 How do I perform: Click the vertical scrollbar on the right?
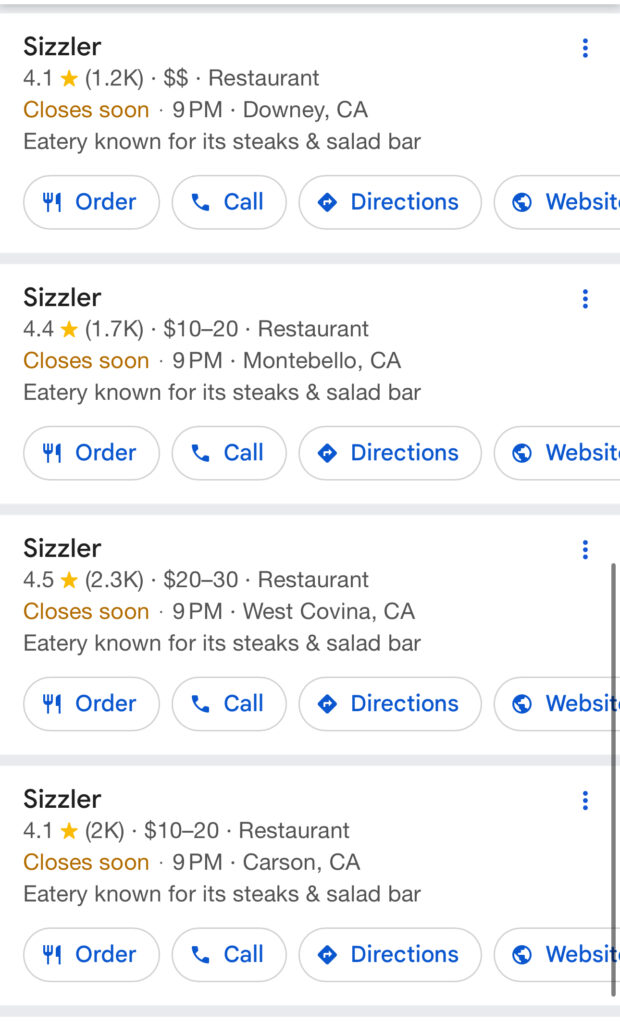click(x=613, y=780)
